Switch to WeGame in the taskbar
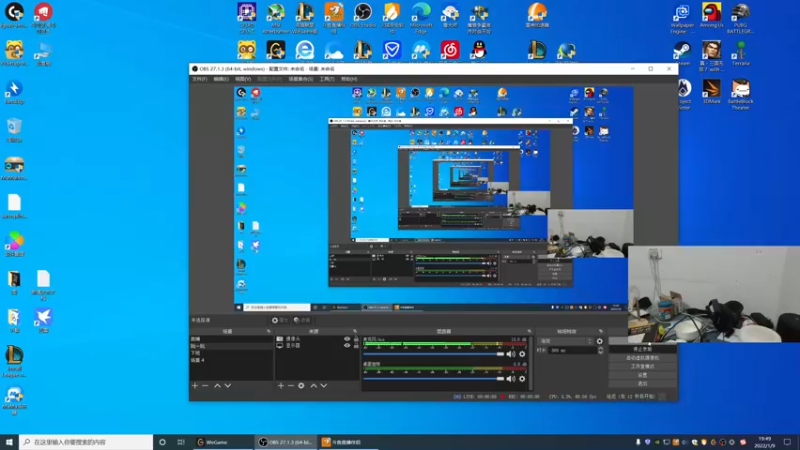The height and width of the screenshot is (450, 800). (223, 442)
